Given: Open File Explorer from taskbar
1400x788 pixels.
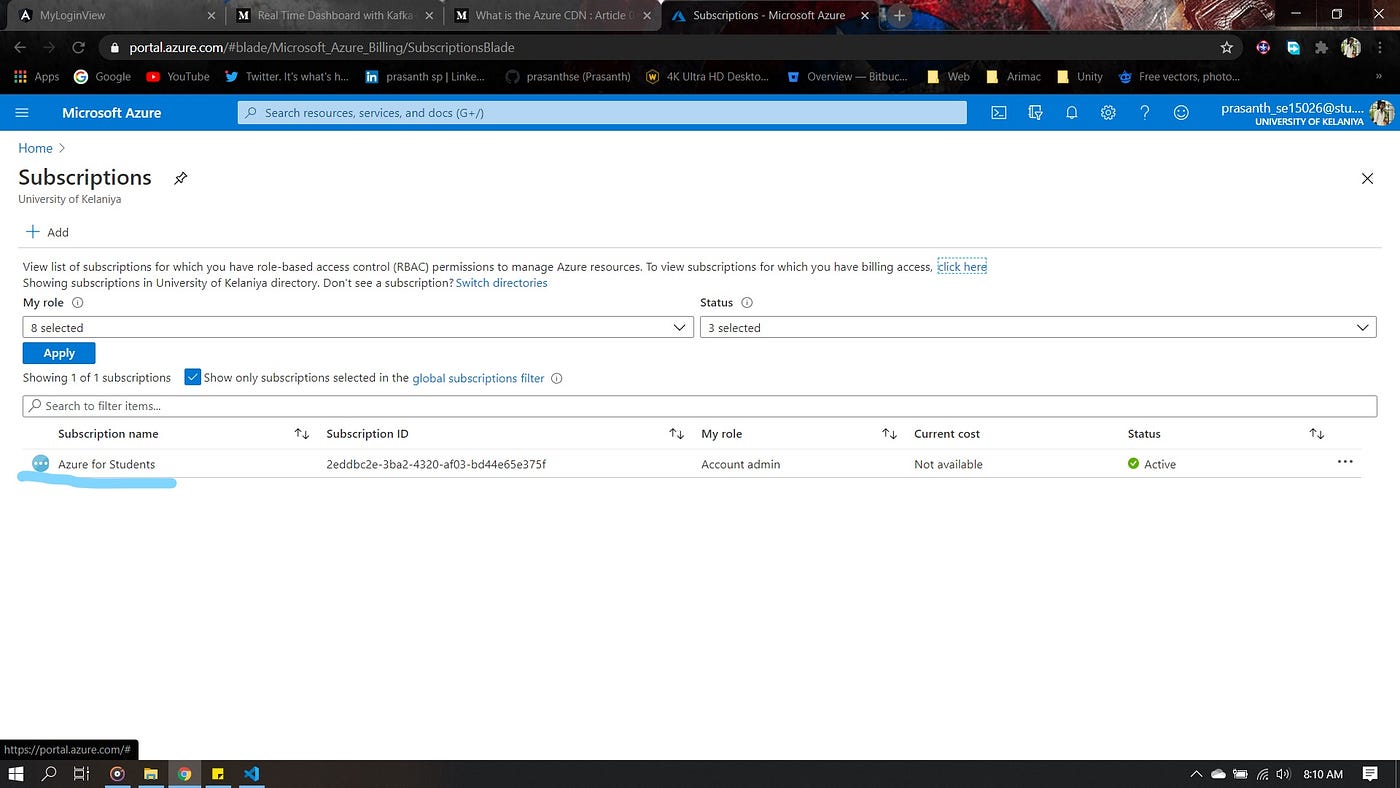Looking at the screenshot, I should click(151, 774).
